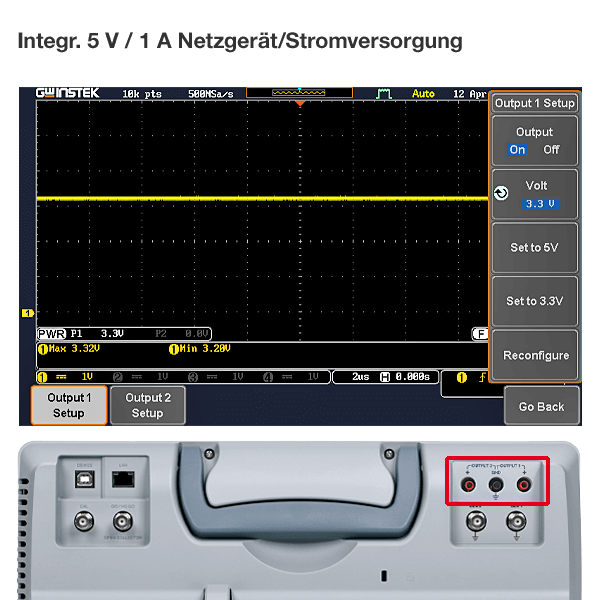Click the 500MSa/s sample rate text
The width and height of the screenshot is (600, 600).
point(211,94)
